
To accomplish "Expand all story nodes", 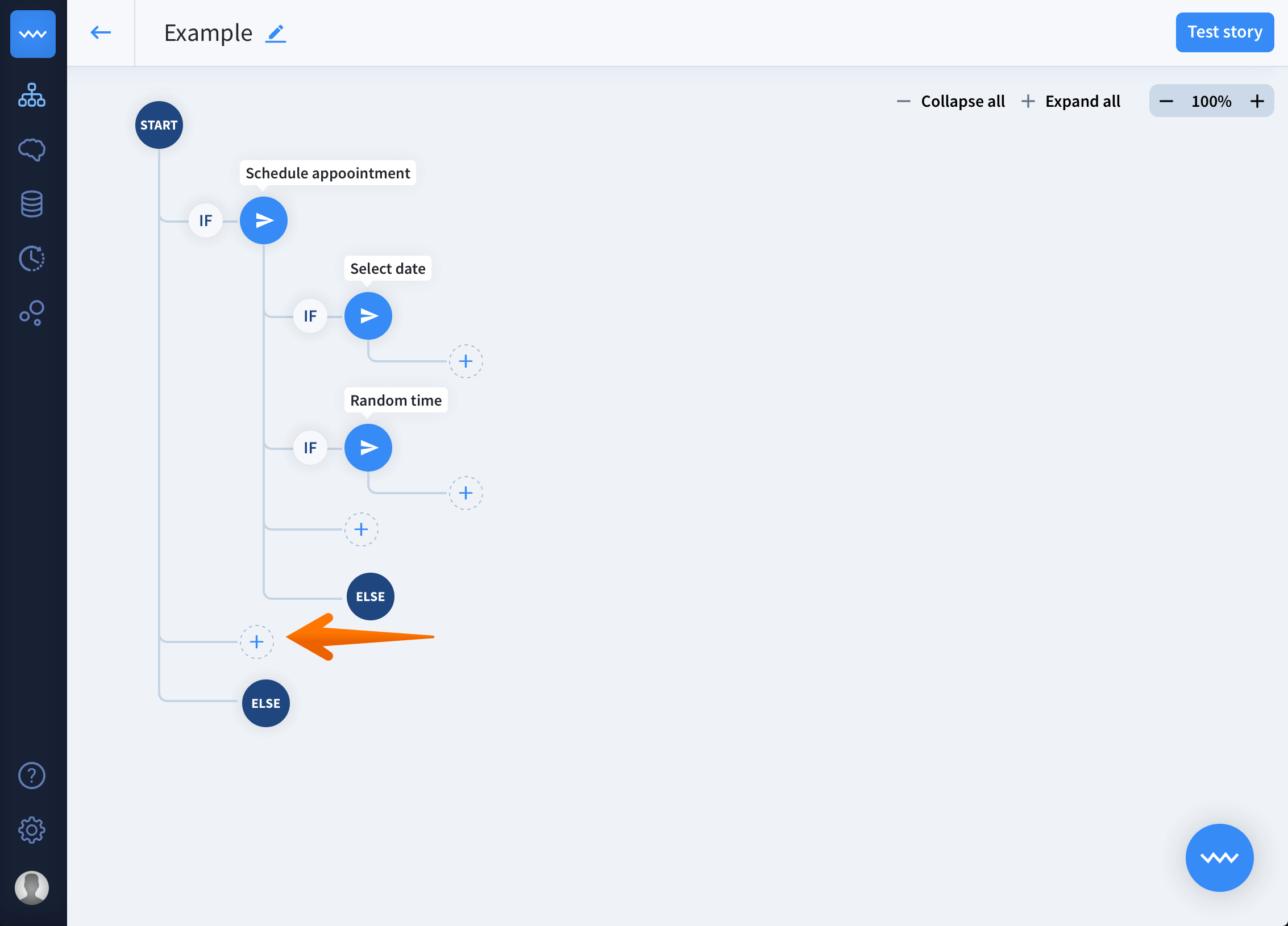I will pos(1071,101).
